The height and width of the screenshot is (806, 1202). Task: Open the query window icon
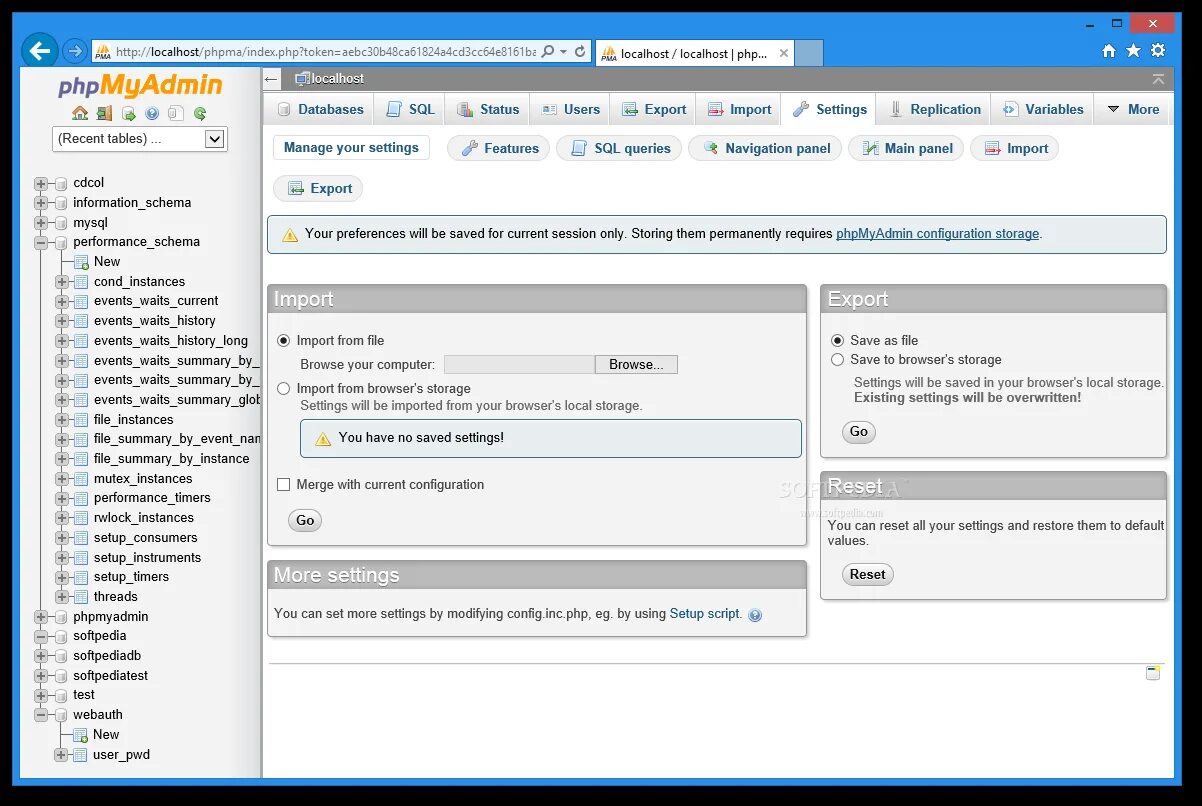(128, 113)
